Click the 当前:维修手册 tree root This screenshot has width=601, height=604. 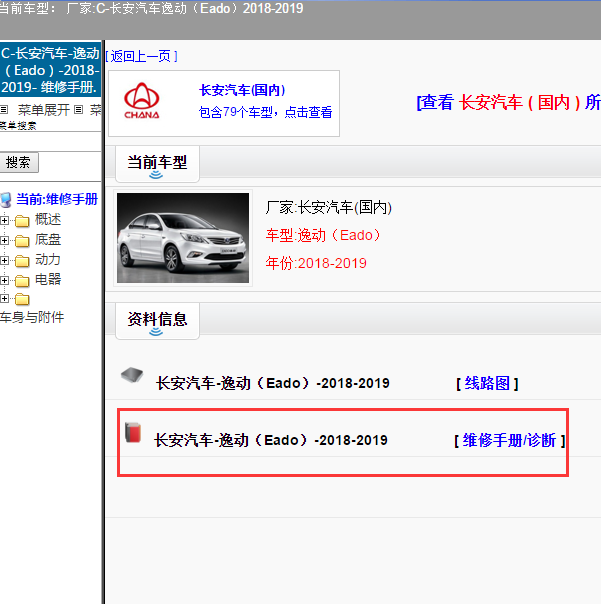pyautogui.click(x=57, y=200)
